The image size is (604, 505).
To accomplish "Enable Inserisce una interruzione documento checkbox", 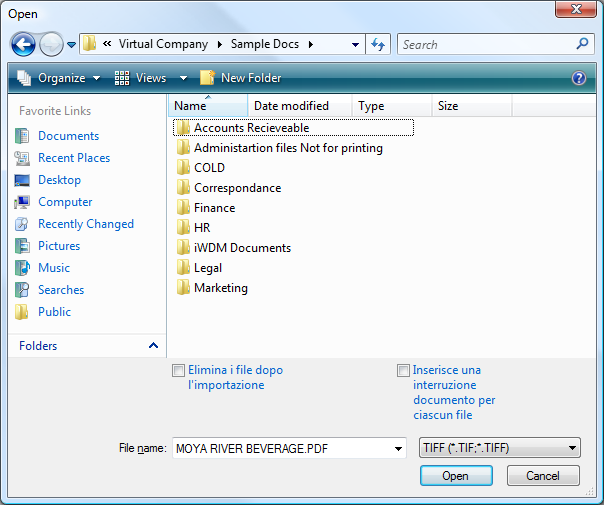I will (x=403, y=371).
